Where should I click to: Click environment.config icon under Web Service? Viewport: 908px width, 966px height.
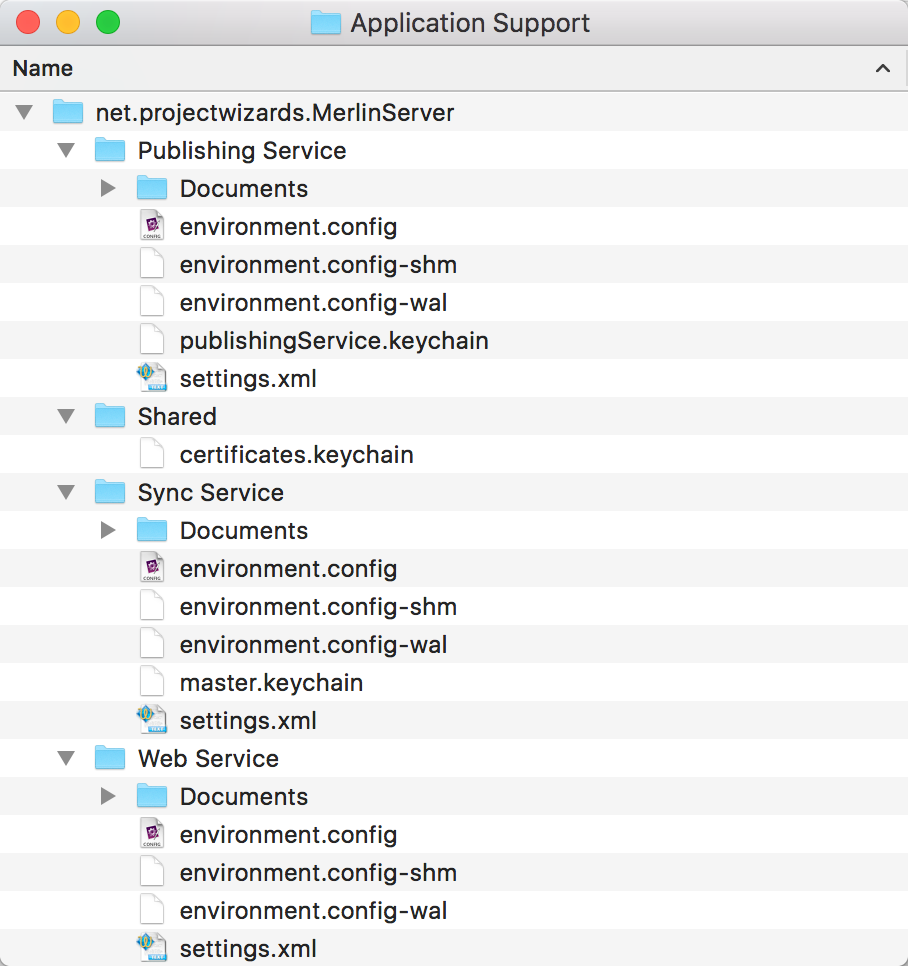tap(152, 834)
